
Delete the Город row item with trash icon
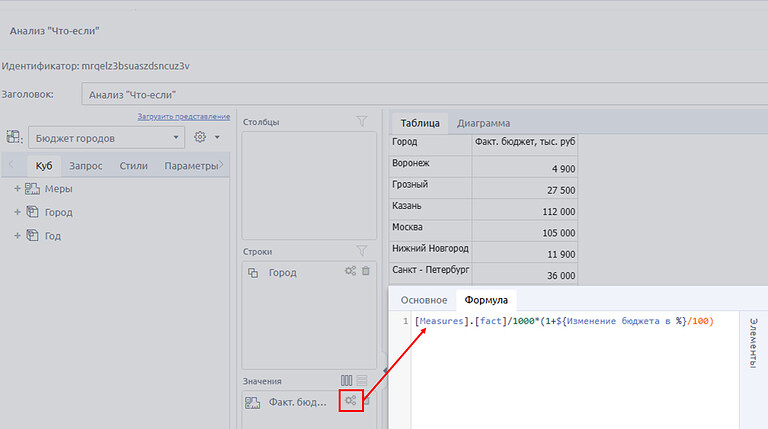pos(366,271)
